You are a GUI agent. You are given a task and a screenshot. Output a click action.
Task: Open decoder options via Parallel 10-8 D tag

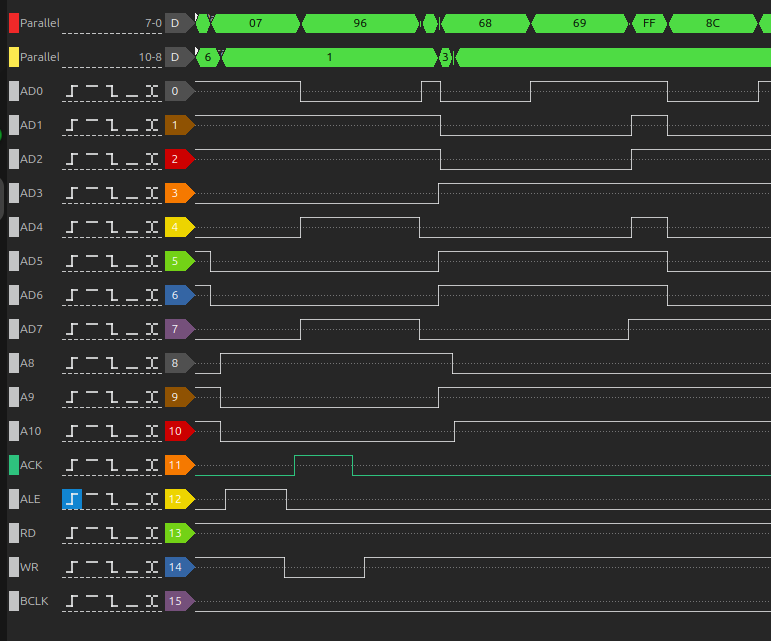coord(179,57)
